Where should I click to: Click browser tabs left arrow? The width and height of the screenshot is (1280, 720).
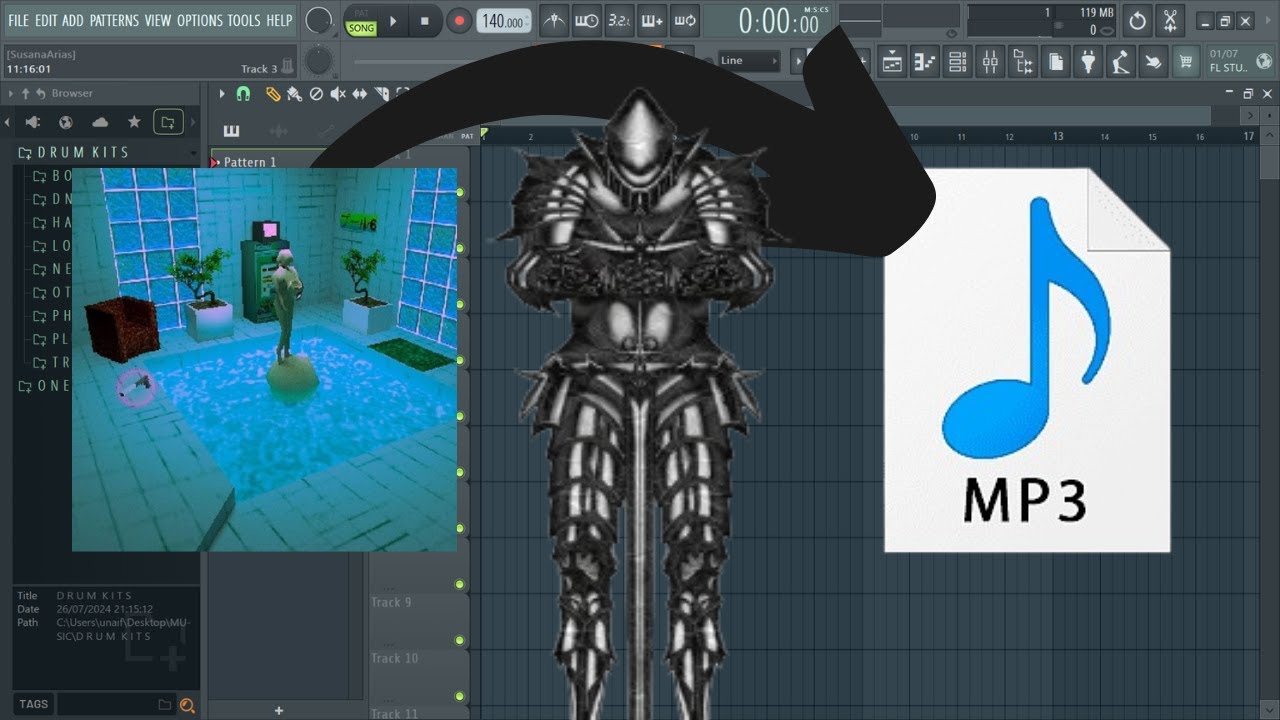[x=8, y=122]
